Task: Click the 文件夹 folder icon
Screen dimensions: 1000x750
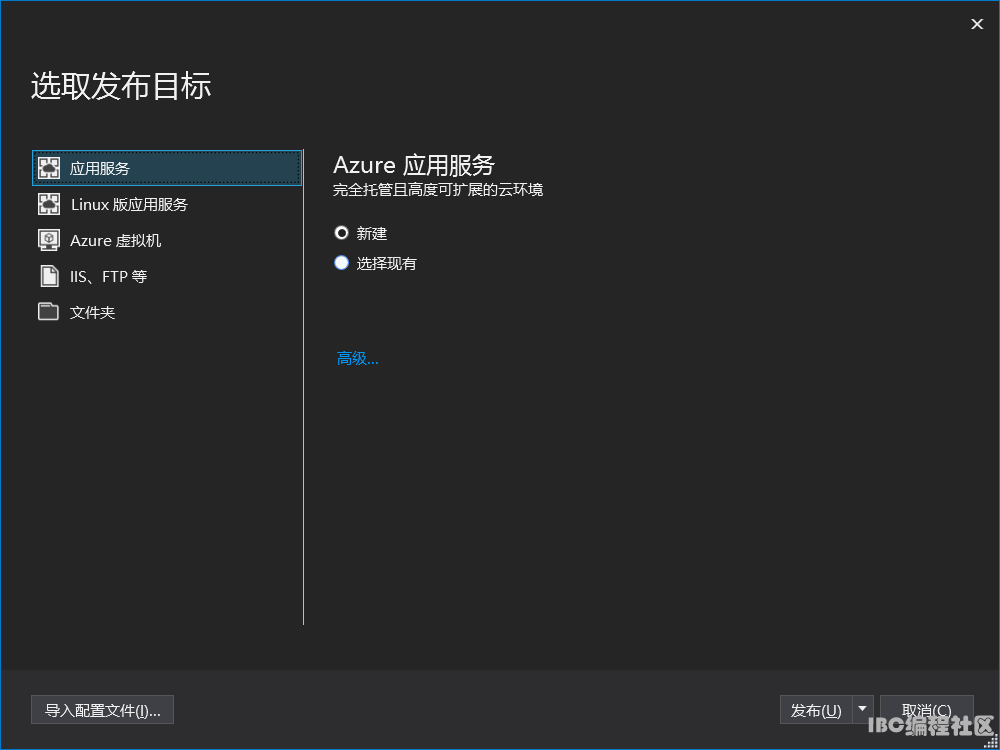Action: pyautogui.click(x=48, y=312)
